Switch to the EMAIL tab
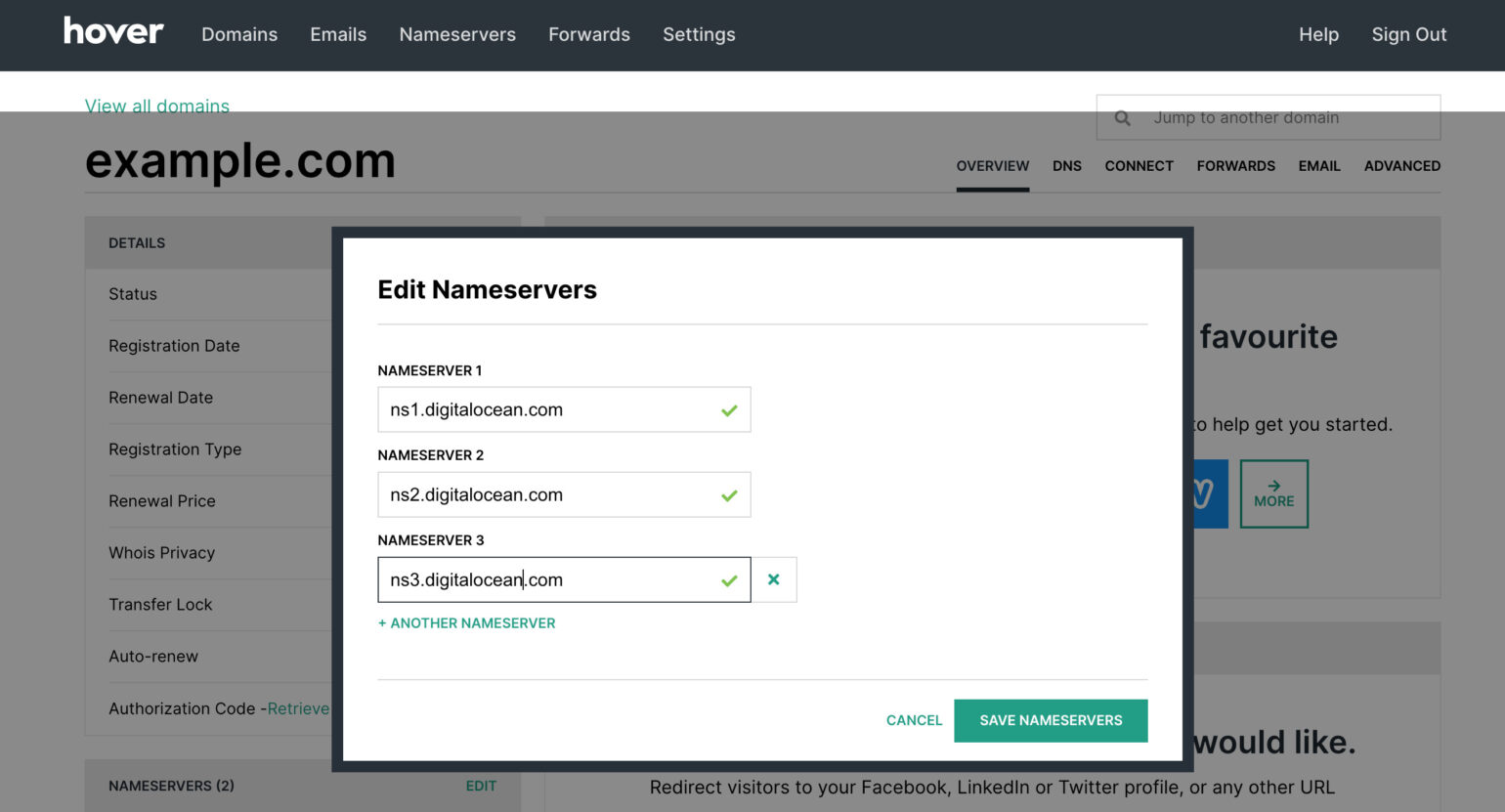This screenshot has width=1505, height=812. [1318, 166]
